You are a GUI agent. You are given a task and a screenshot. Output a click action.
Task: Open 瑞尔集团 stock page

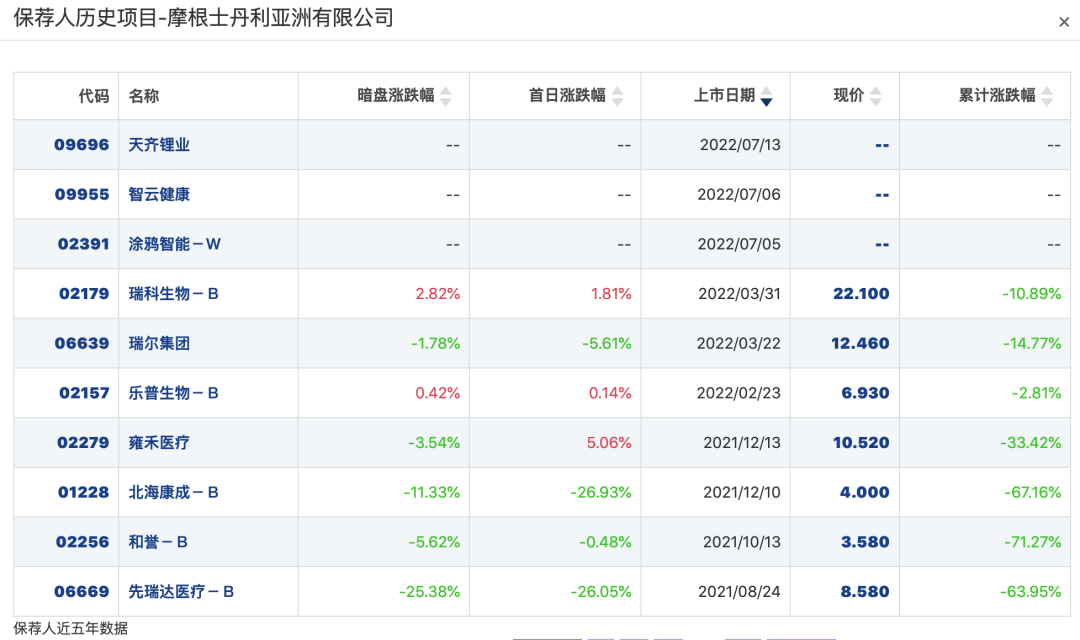159,343
